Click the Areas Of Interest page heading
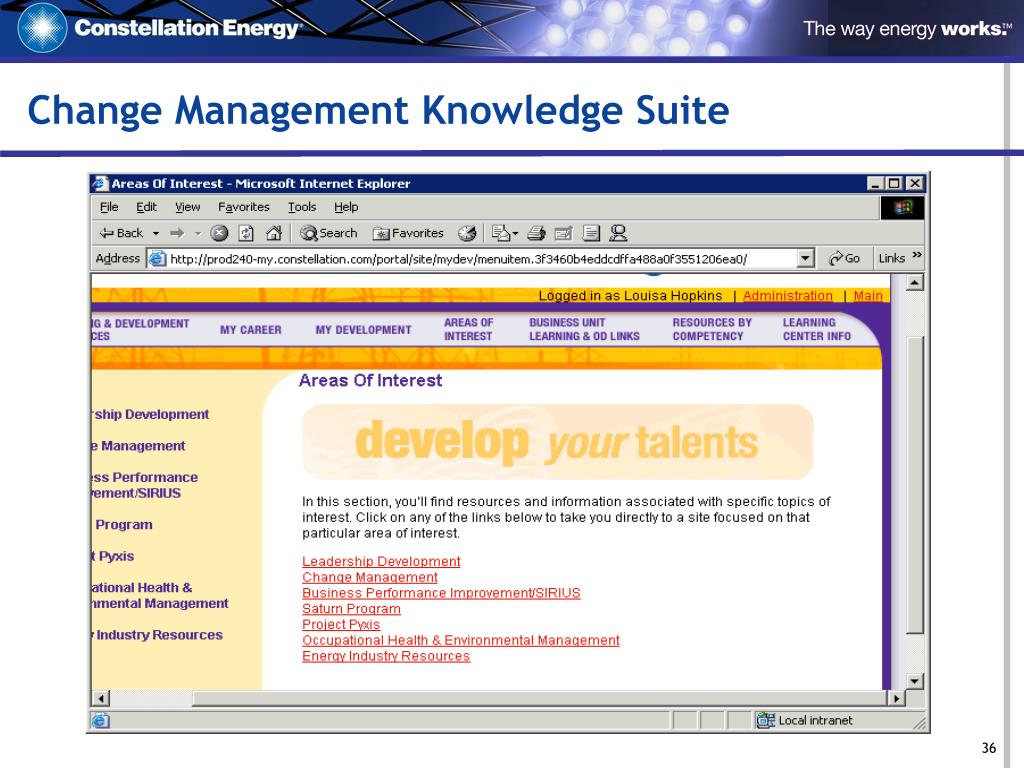The height and width of the screenshot is (768, 1024). 370,380
